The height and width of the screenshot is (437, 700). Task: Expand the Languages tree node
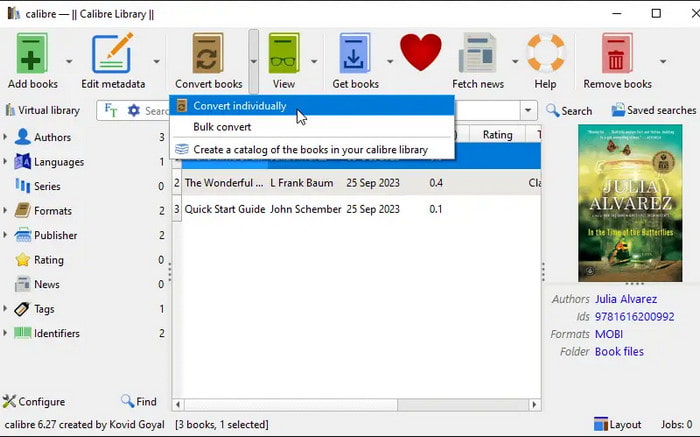click(5, 161)
